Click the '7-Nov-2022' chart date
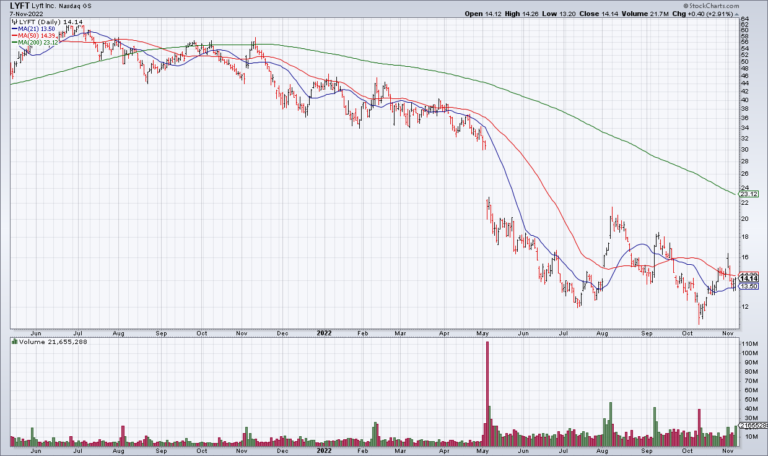 pyautogui.click(x=26, y=14)
